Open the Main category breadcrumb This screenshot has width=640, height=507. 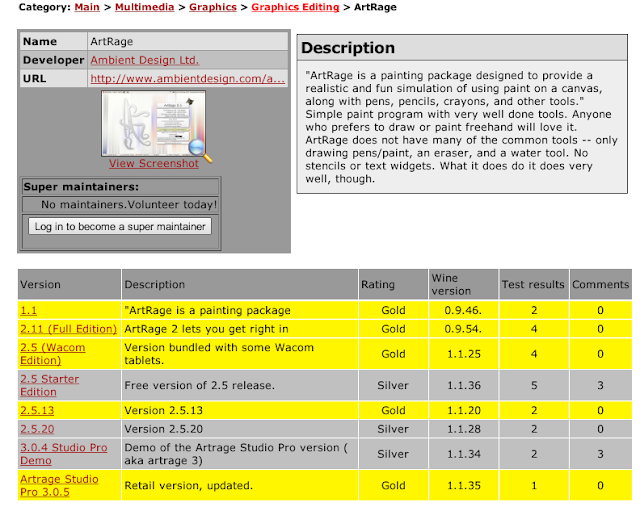click(x=87, y=7)
